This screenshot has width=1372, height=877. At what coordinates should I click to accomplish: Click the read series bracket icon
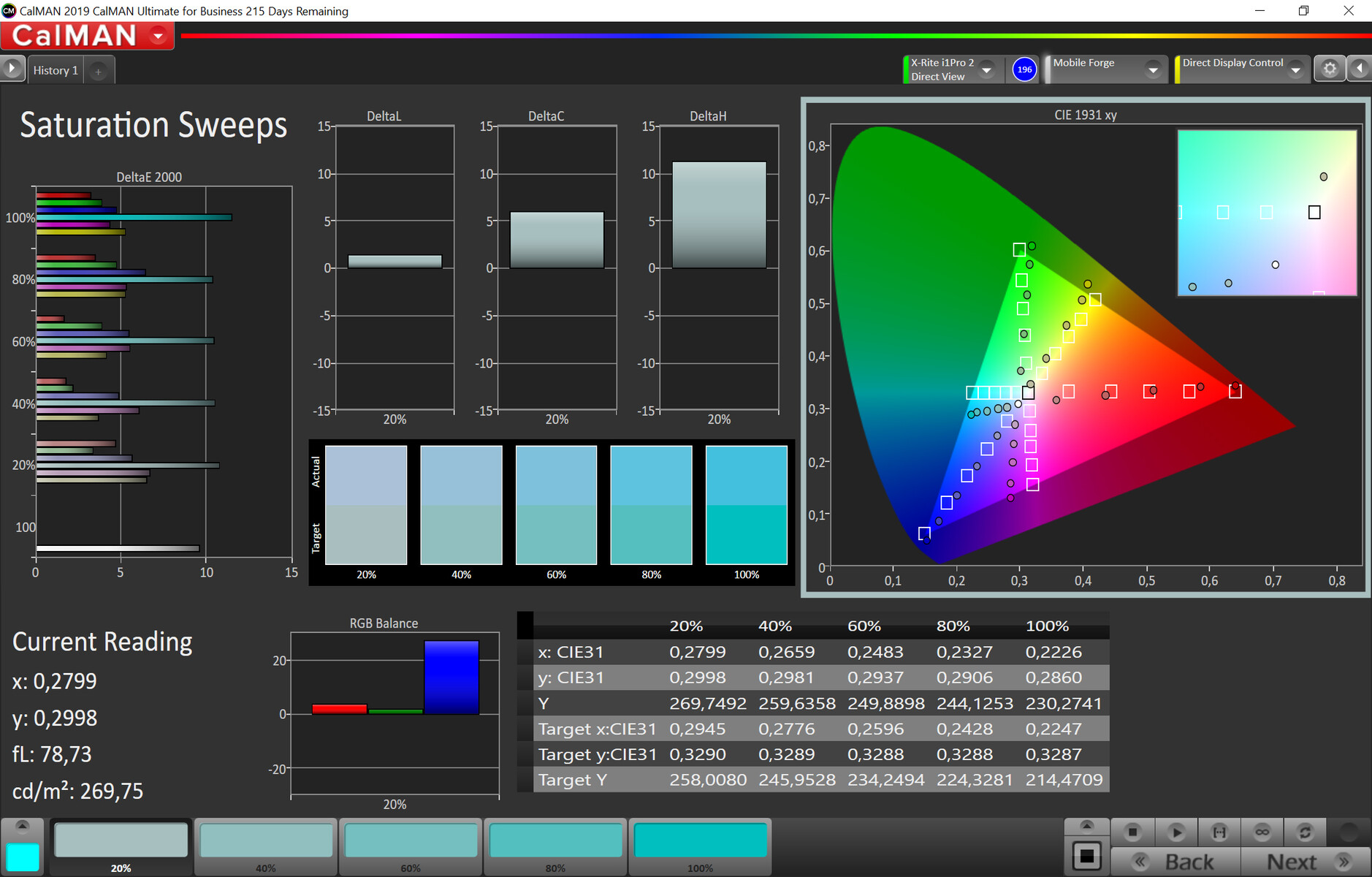point(1219,832)
